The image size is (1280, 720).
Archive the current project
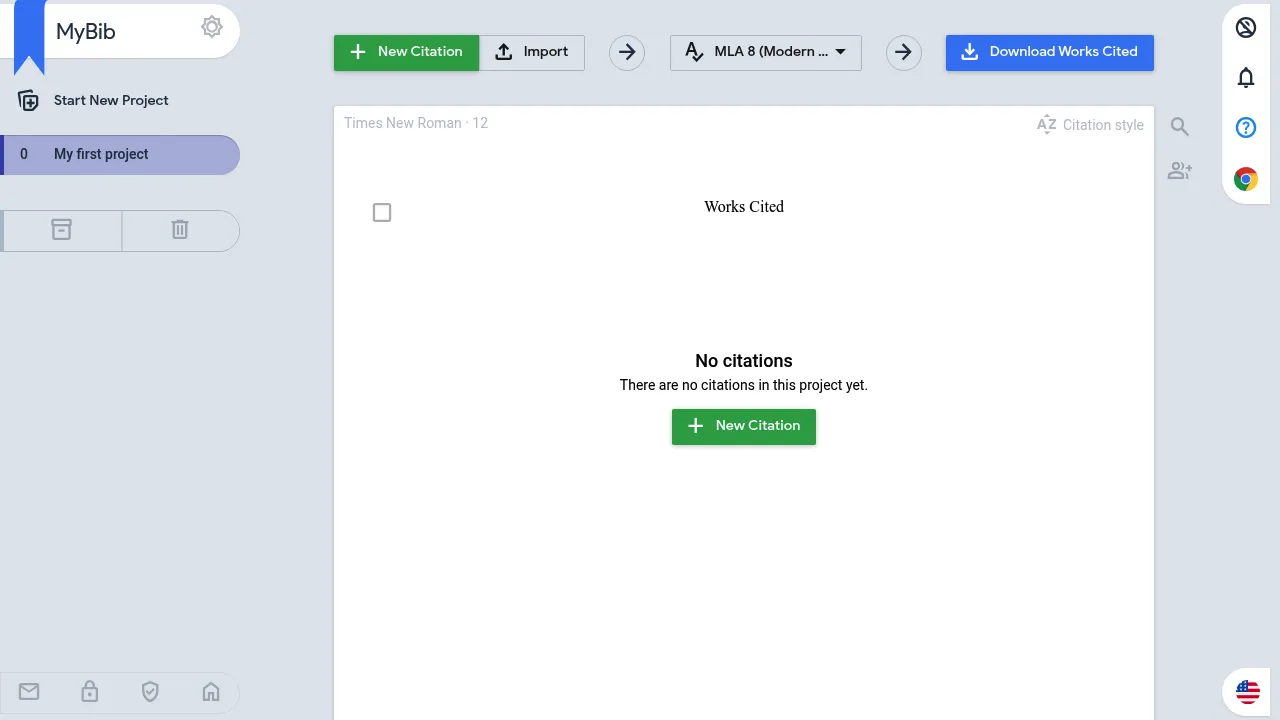click(61, 230)
